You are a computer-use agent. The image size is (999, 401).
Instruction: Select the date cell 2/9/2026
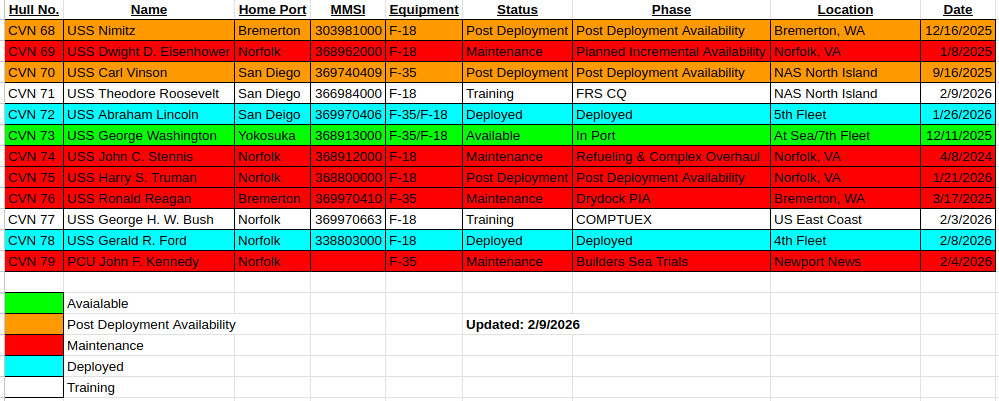click(x=958, y=94)
